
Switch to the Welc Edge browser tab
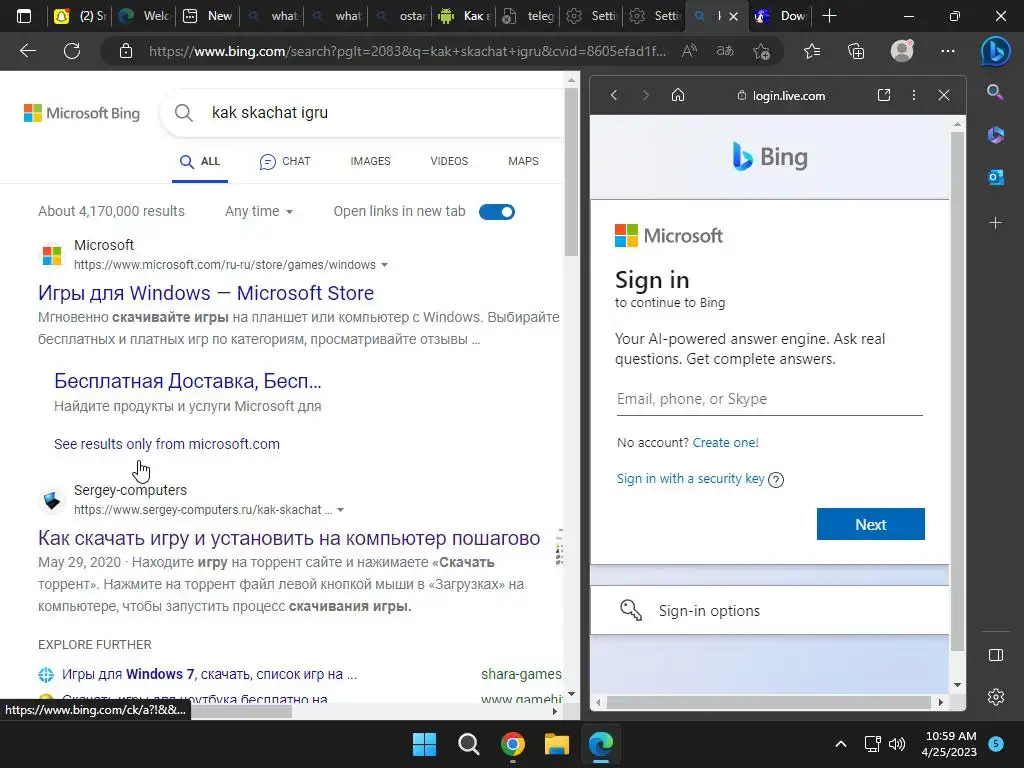tap(144, 16)
